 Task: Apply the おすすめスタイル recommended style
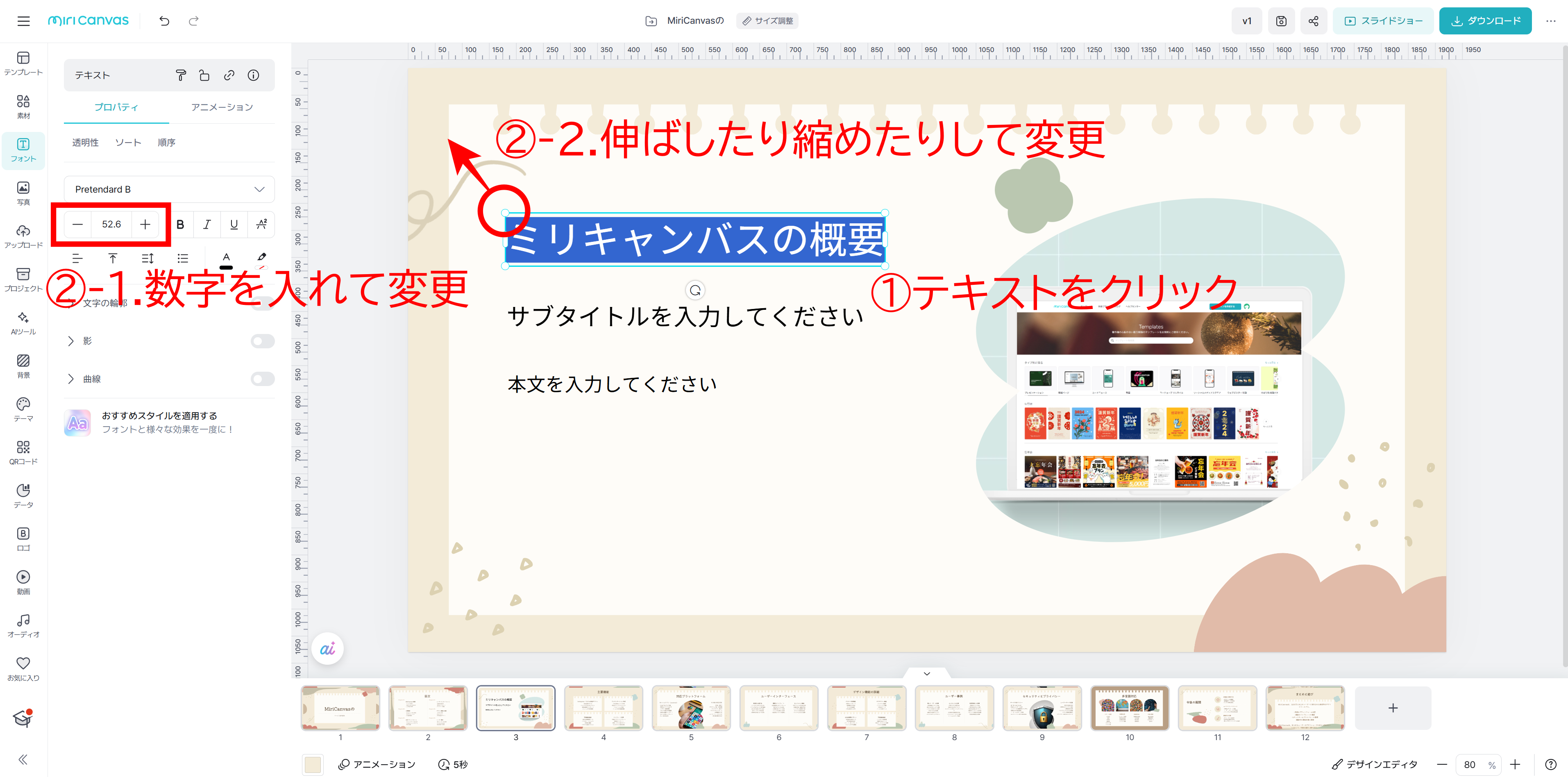point(169,423)
